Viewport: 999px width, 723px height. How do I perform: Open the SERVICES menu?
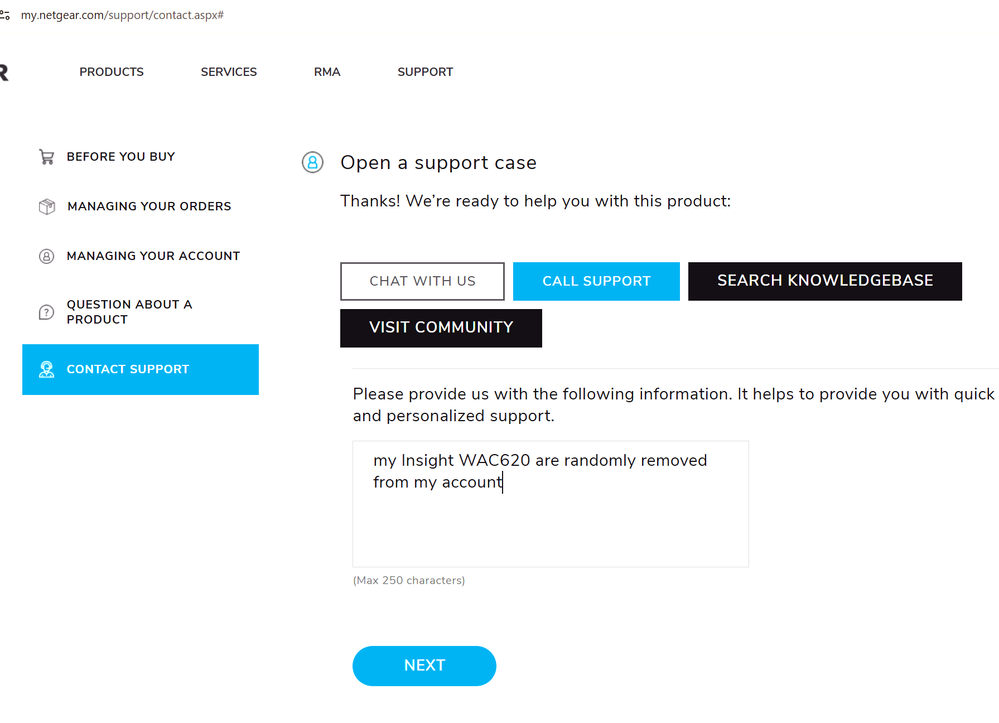[229, 72]
